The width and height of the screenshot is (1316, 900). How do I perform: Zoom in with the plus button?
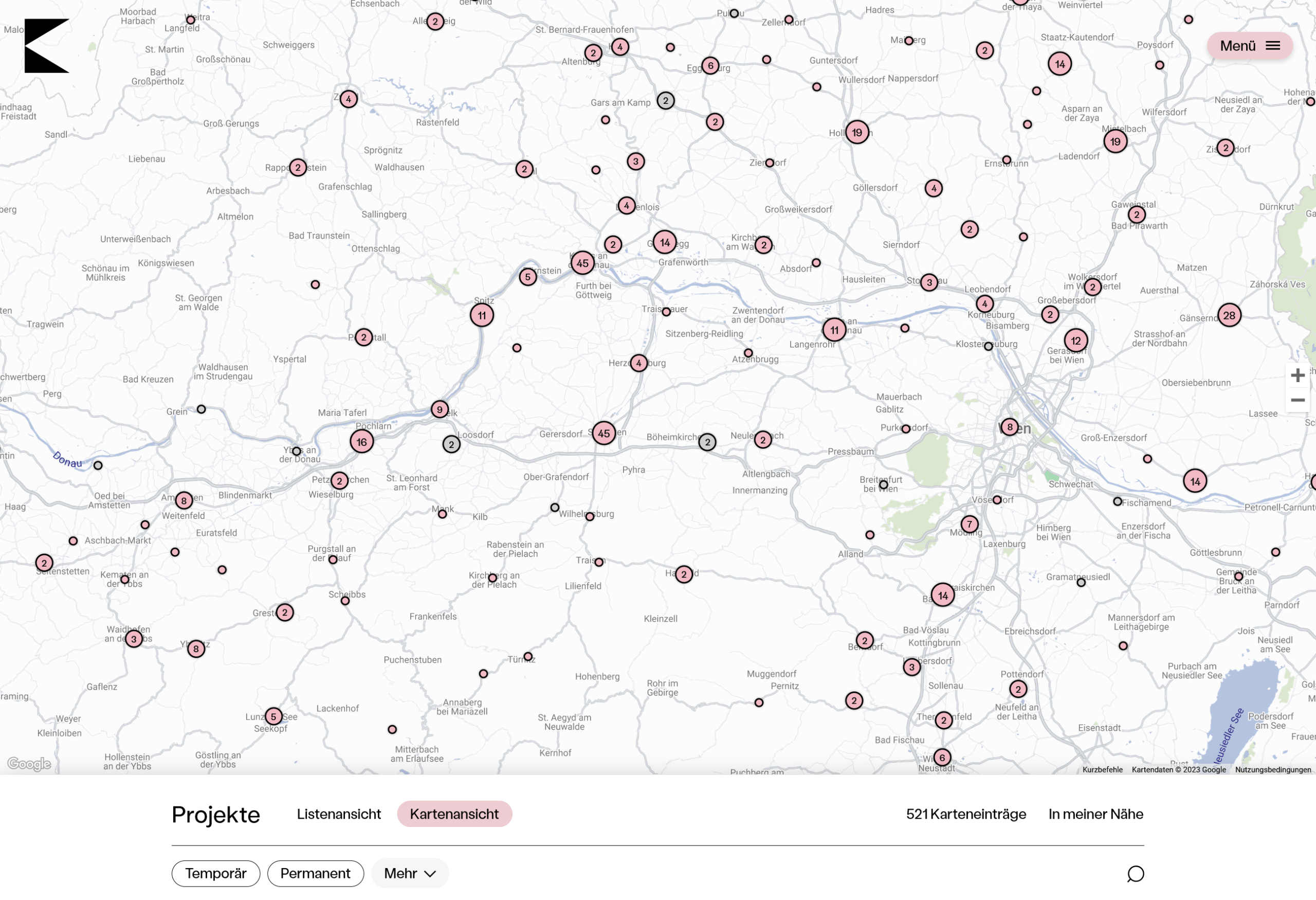1297,375
